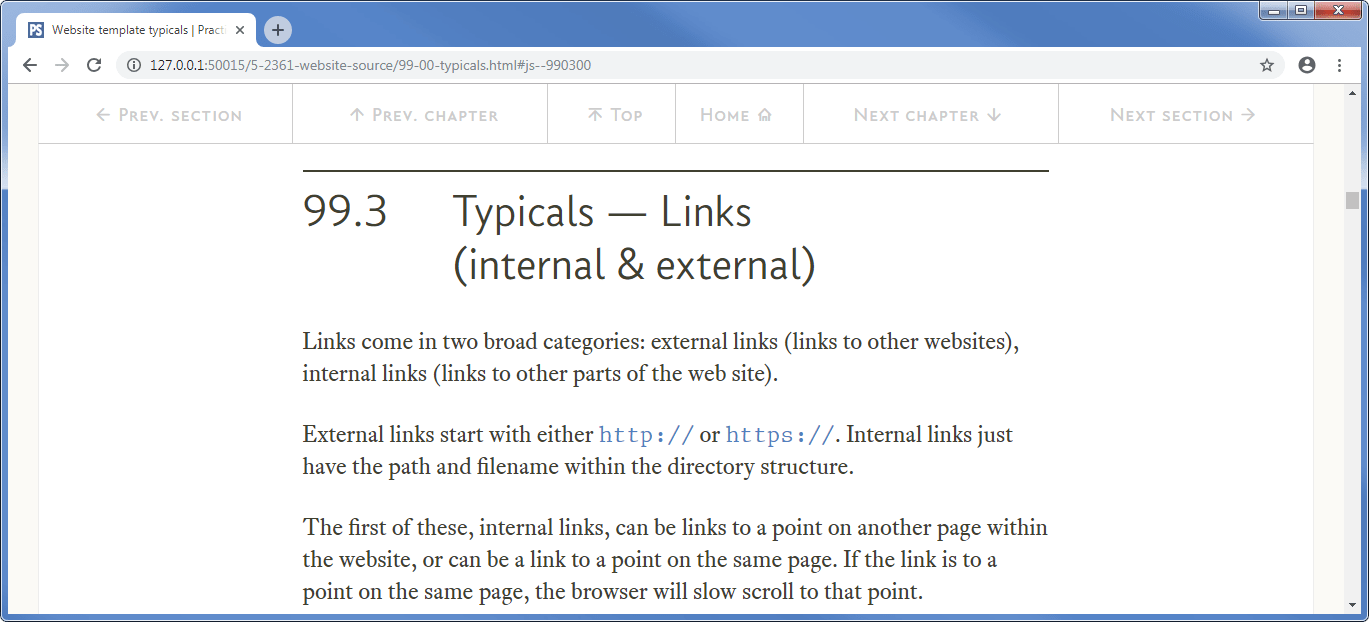The width and height of the screenshot is (1369, 622).
Task: Minimize the Chrome window
Action: [x=1272, y=10]
